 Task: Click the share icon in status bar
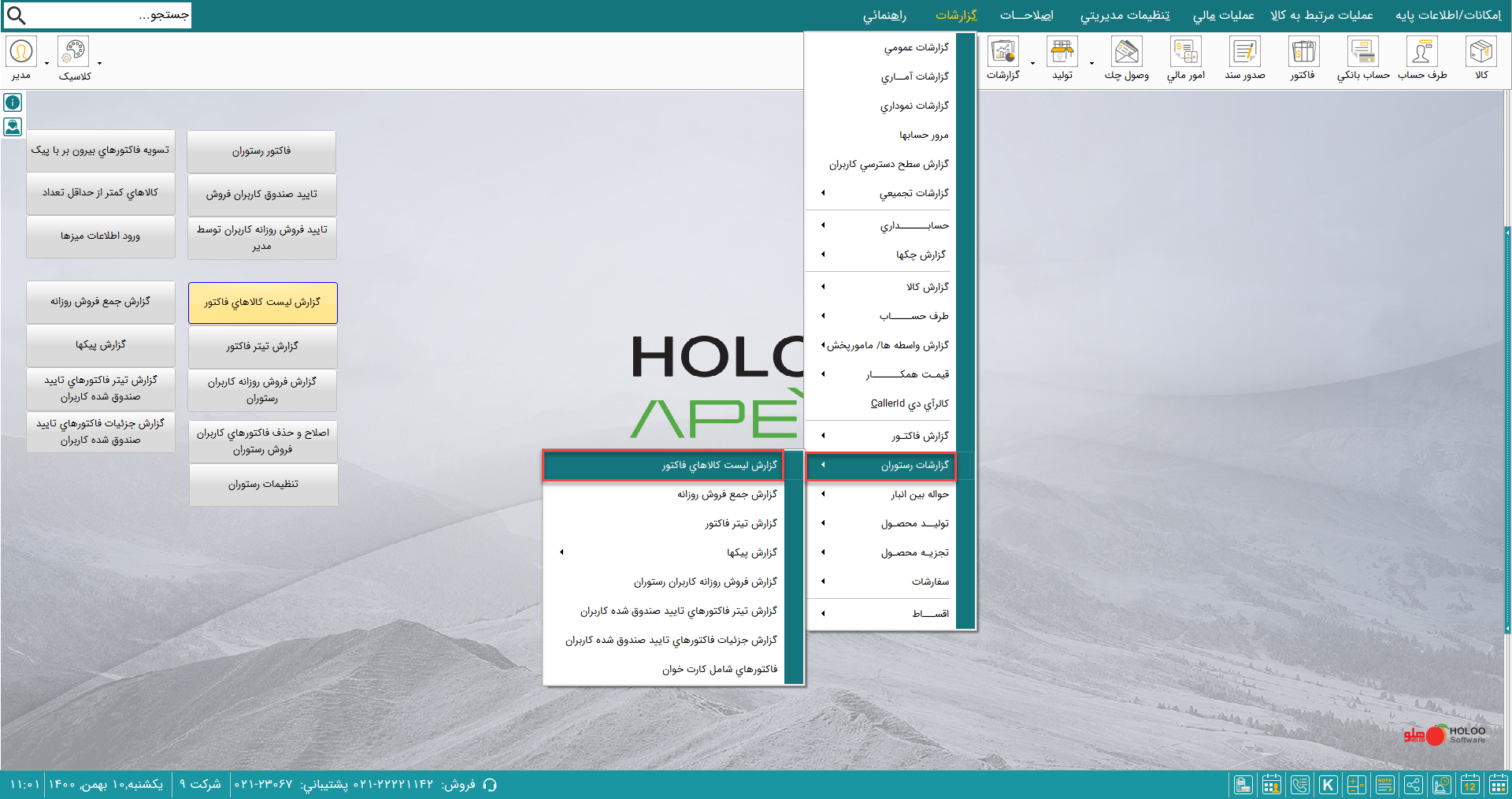tap(1413, 785)
